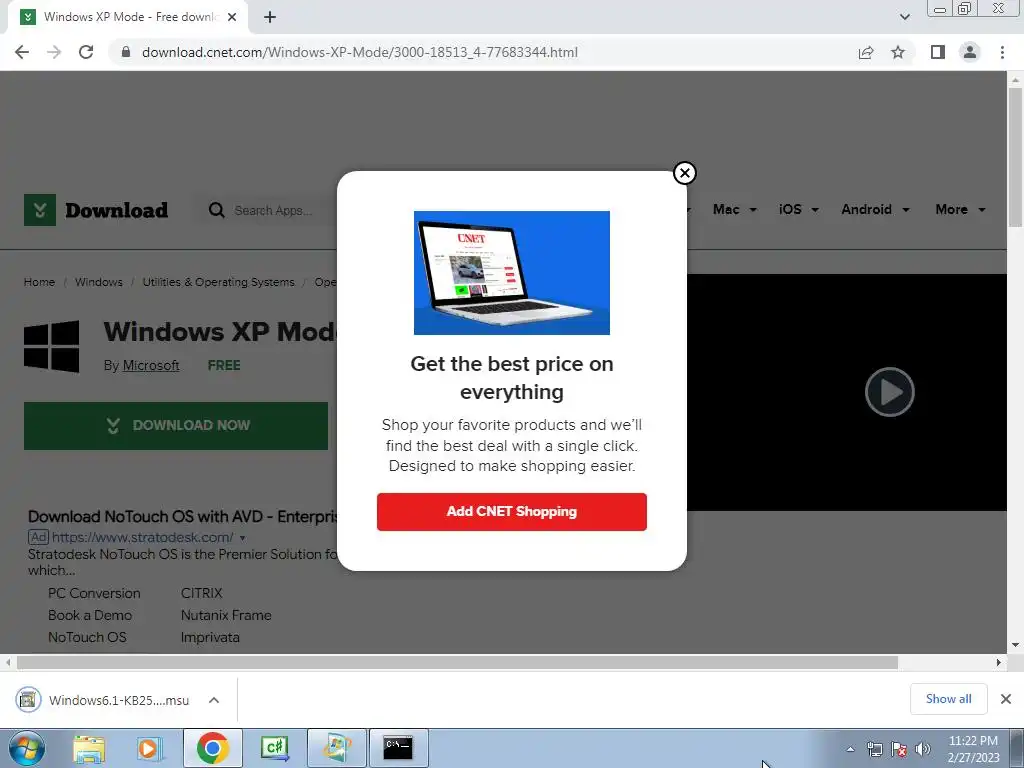Click the address bar URL
1024x768 pixels.
pos(359,52)
